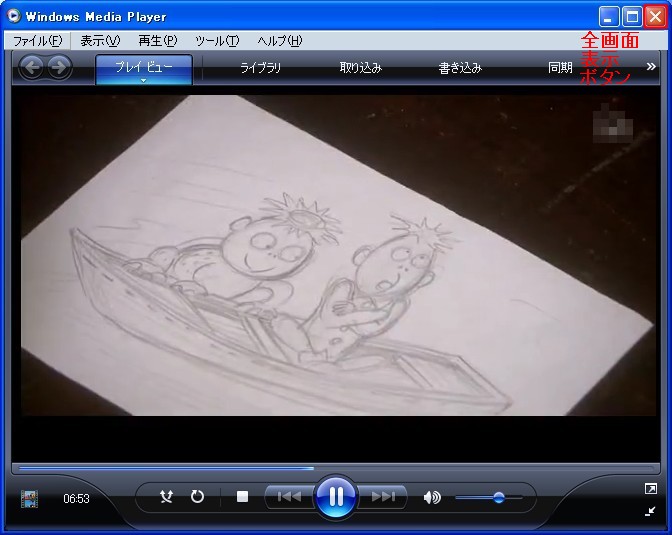This screenshot has width=672, height=535.
Task: Pause the playing video
Action: point(336,497)
